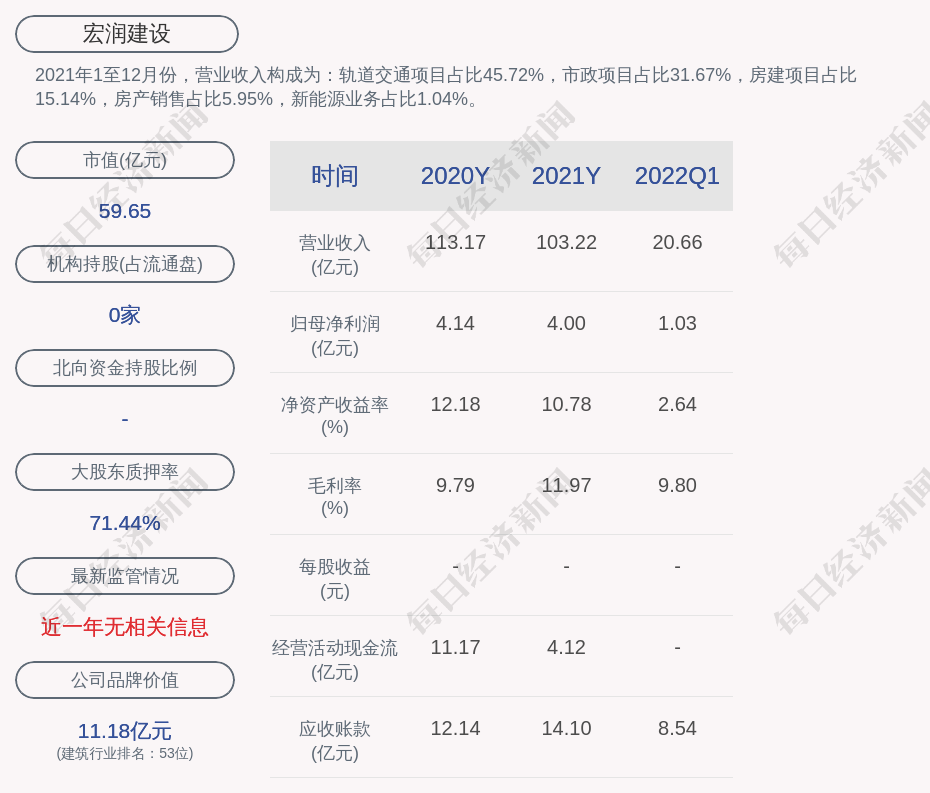Click the revenue value 113.17
The width and height of the screenshot is (930, 793).
456,242
